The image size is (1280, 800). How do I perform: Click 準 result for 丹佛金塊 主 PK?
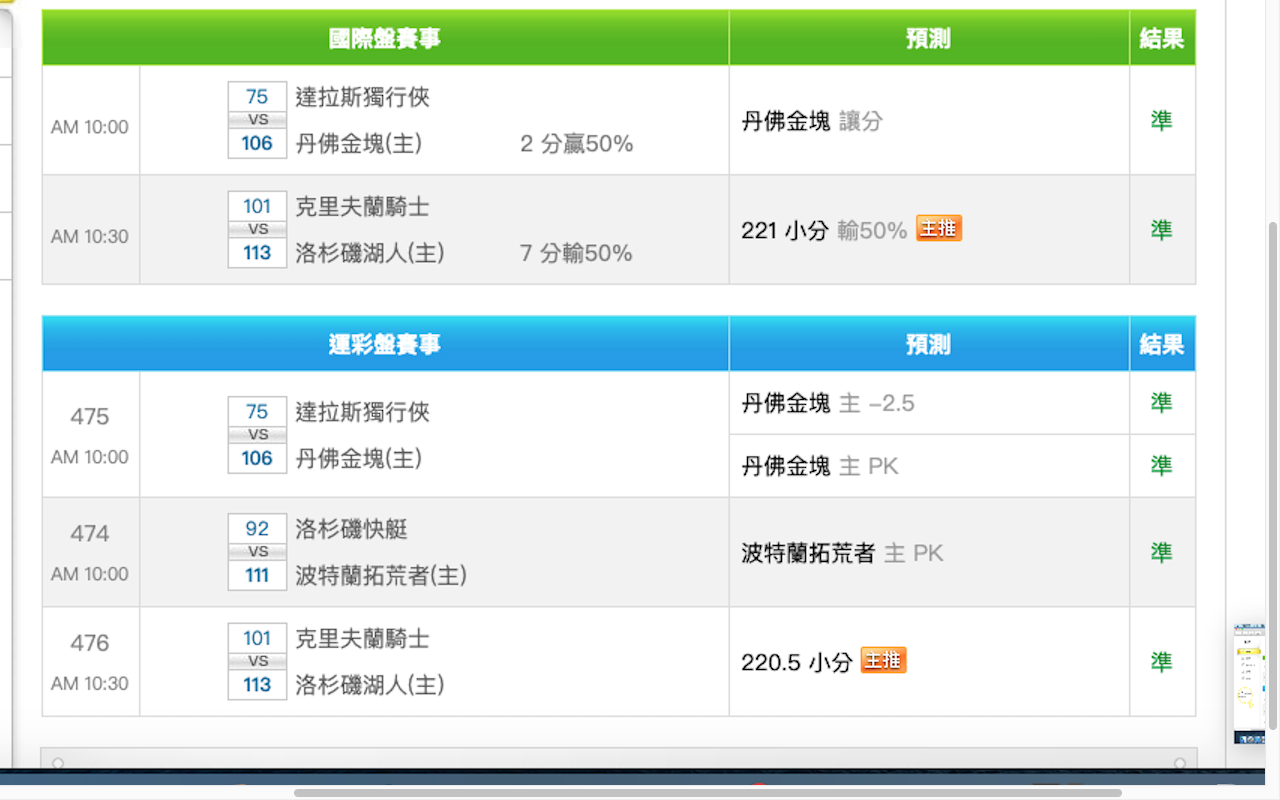tap(1161, 465)
